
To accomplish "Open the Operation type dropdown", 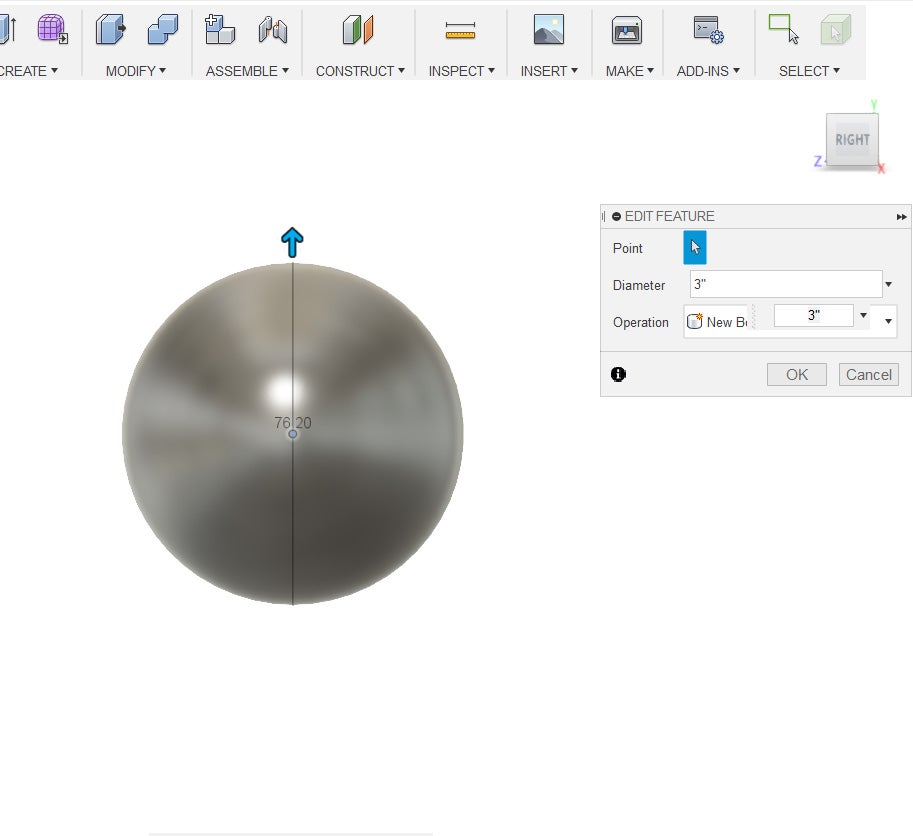I will (x=889, y=322).
